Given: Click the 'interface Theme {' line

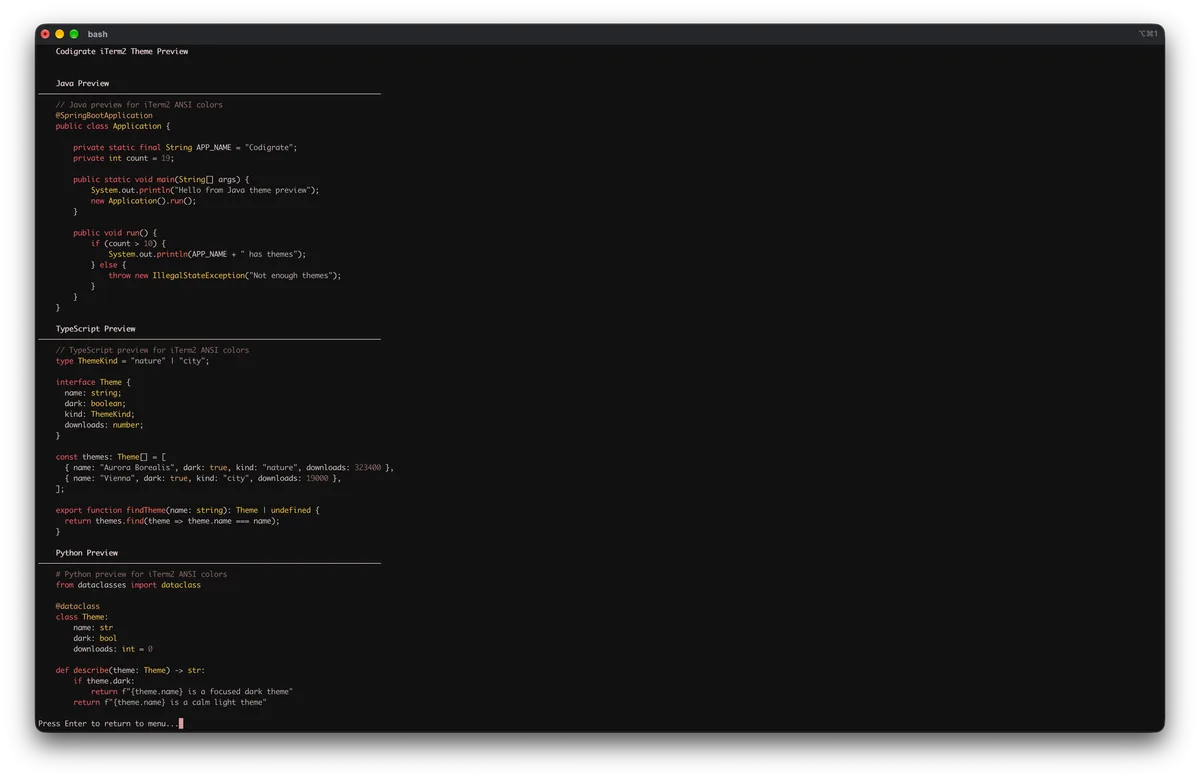Looking at the screenshot, I should coord(93,382).
